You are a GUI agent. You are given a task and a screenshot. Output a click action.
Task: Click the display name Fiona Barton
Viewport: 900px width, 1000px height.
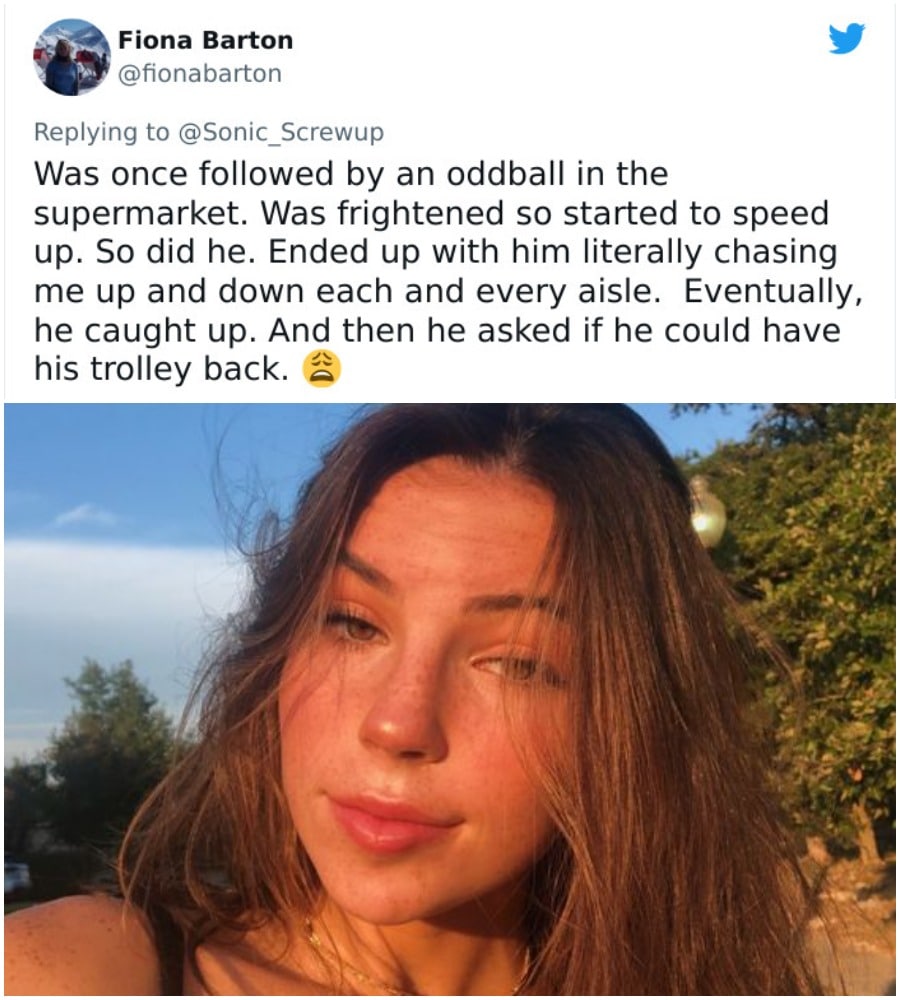click(x=205, y=41)
